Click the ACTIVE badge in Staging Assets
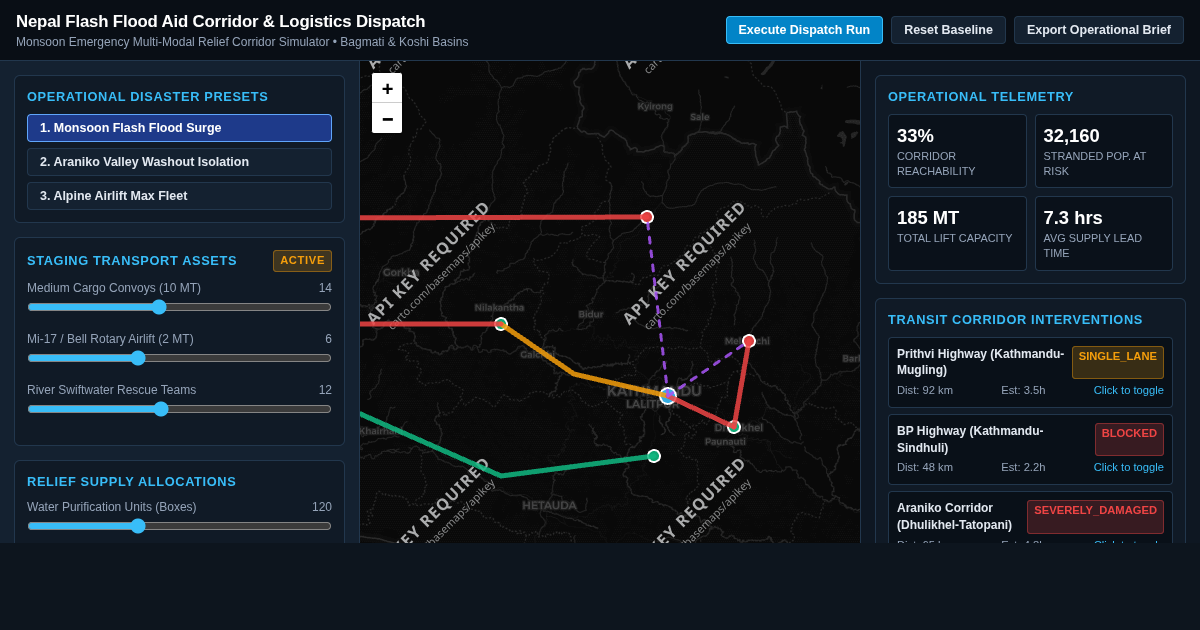1200x630 pixels. point(302,261)
